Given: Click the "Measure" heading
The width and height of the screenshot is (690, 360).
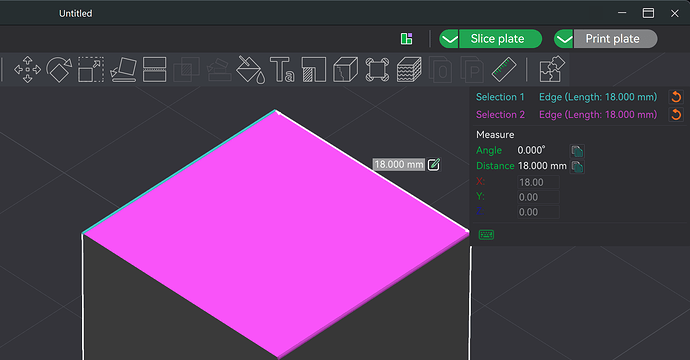Looking at the screenshot, I should pyautogui.click(x=495, y=135).
